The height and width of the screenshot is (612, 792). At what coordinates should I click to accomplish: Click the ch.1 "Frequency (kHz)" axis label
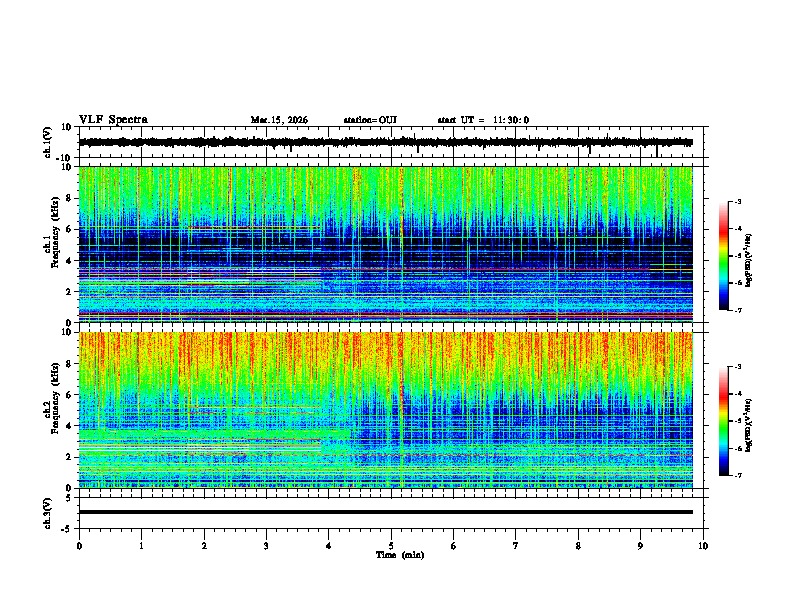[x=55, y=232]
